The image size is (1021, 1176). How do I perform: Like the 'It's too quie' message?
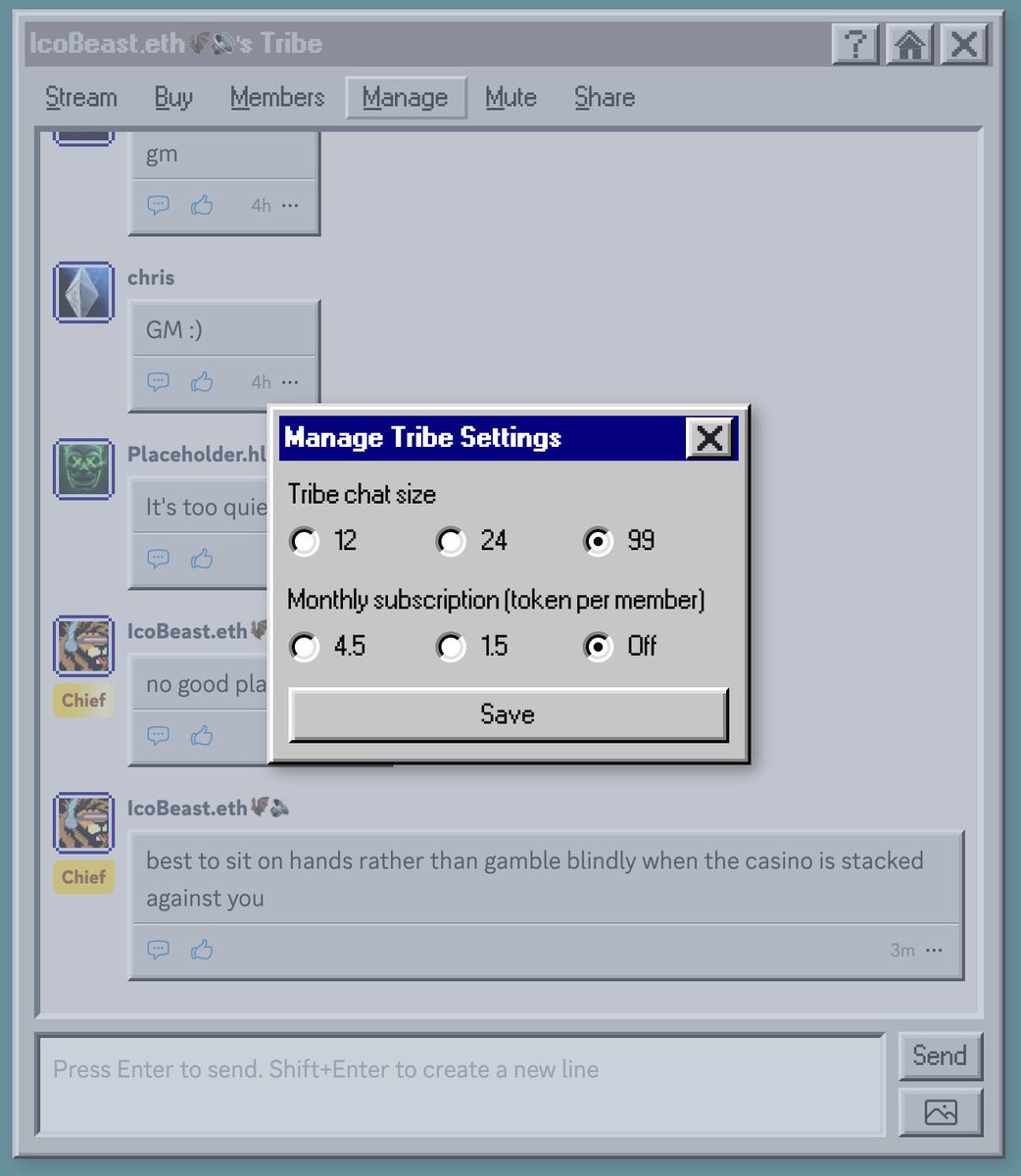[202, 559]
